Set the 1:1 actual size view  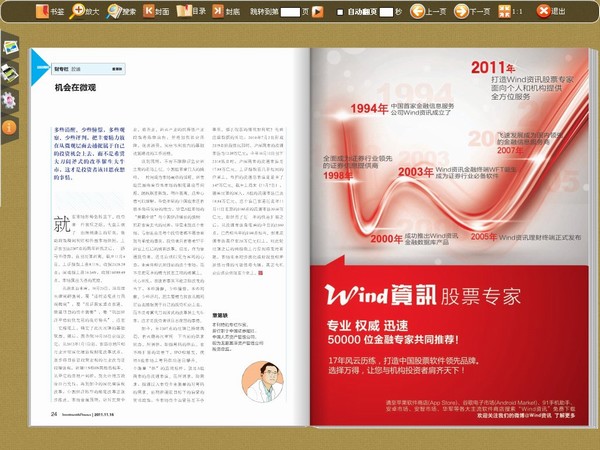pos(510,11)
